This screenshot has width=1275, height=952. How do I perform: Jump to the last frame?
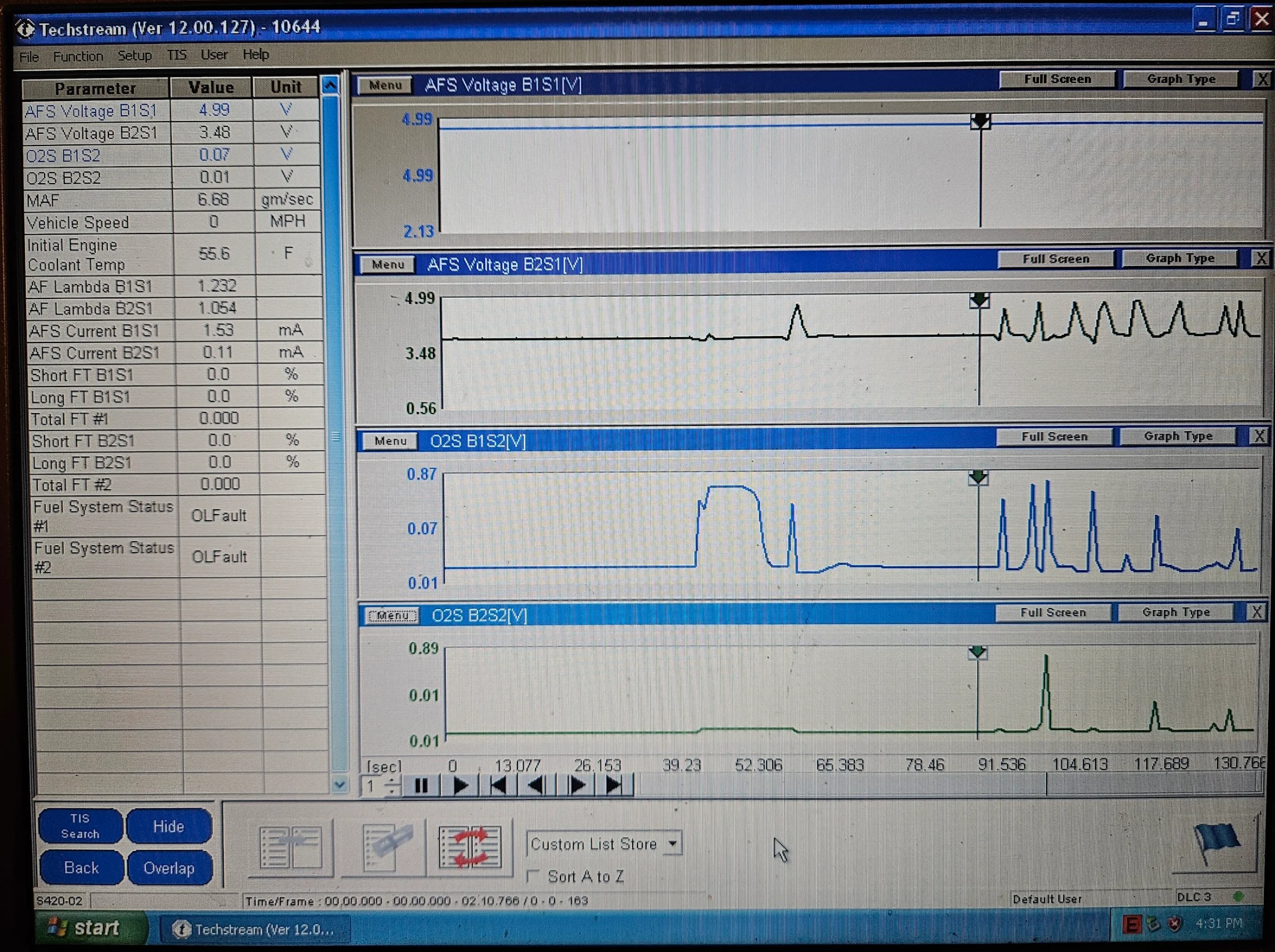click(614, 786)
